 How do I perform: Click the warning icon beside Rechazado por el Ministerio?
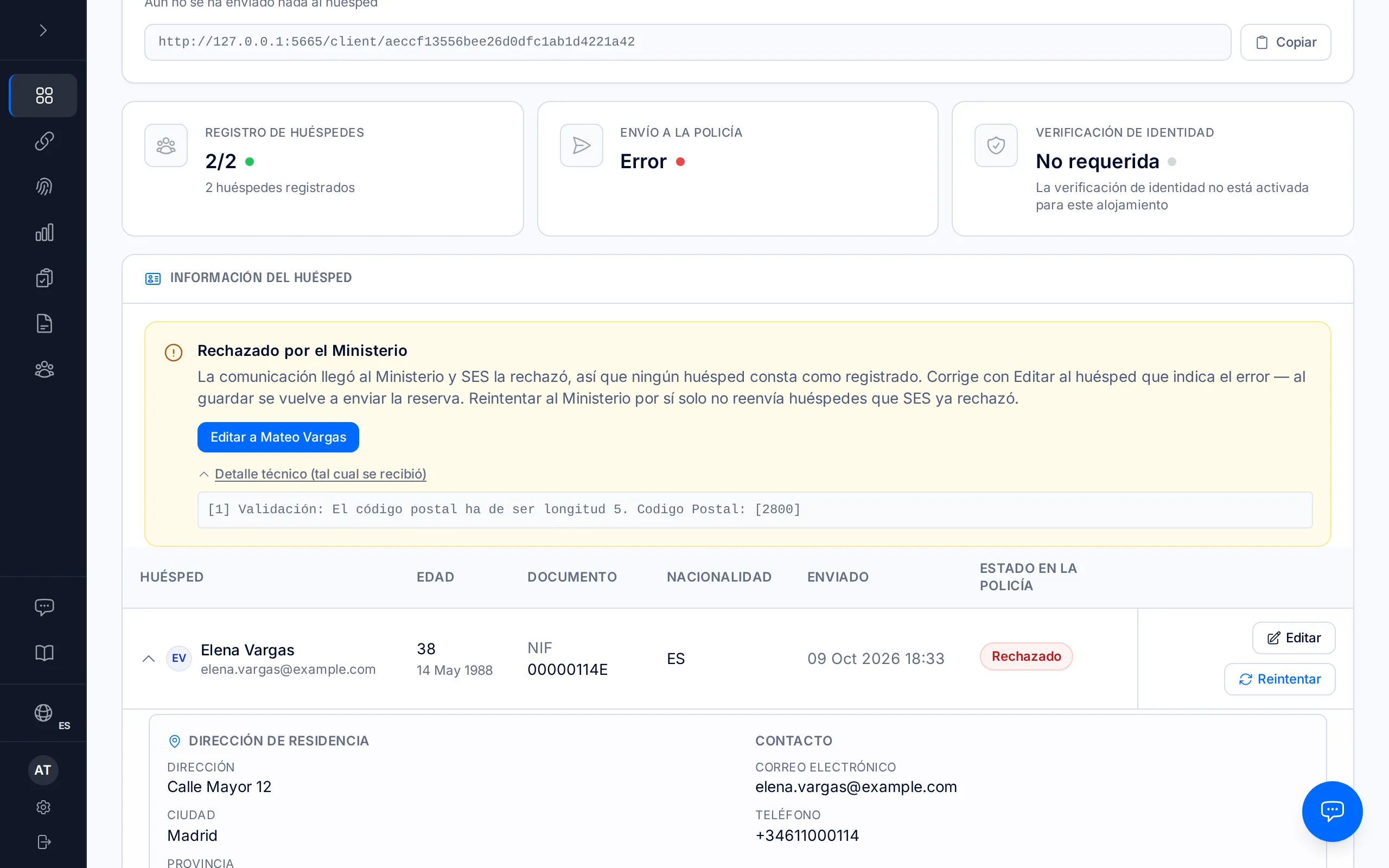point(173,353)
